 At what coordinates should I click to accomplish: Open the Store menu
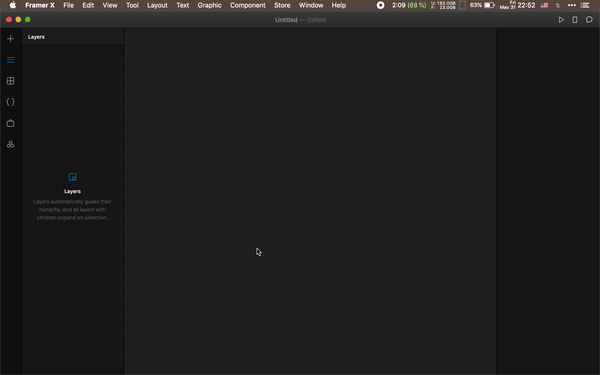click(282, 5)
